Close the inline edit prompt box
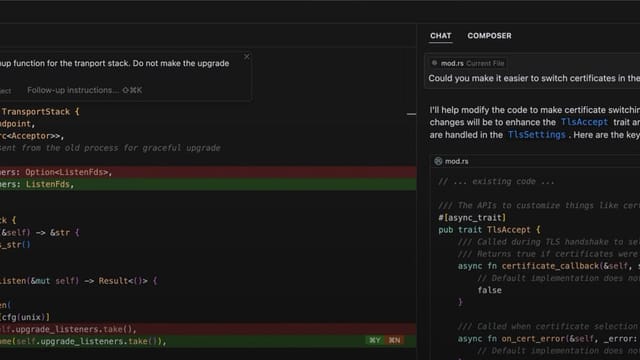This screenshot has height=360, width=640. point(247,57)
